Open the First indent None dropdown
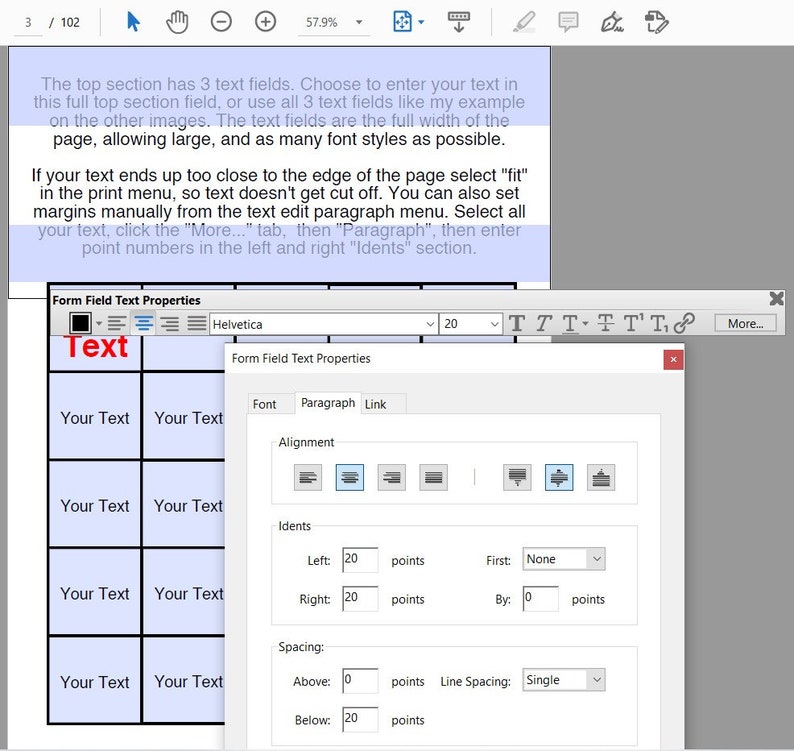The image size is (794, 751). [x=564, y=559]
